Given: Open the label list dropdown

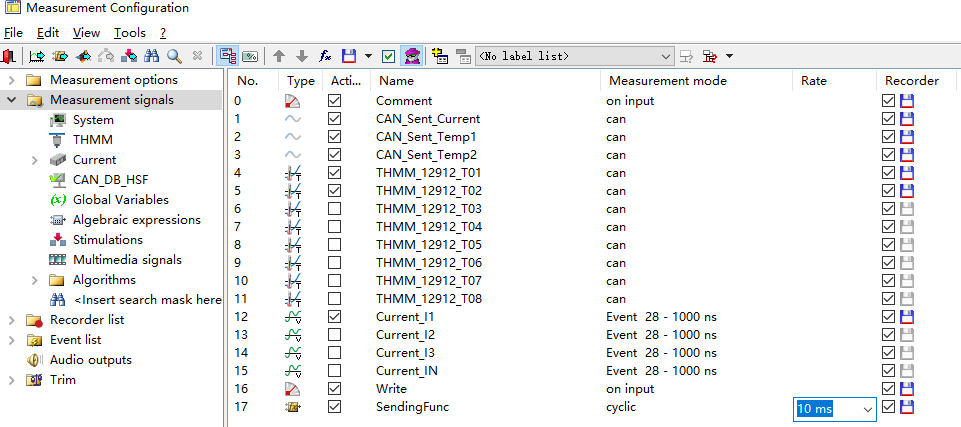Looking at the screenshot, I should 666,56.
